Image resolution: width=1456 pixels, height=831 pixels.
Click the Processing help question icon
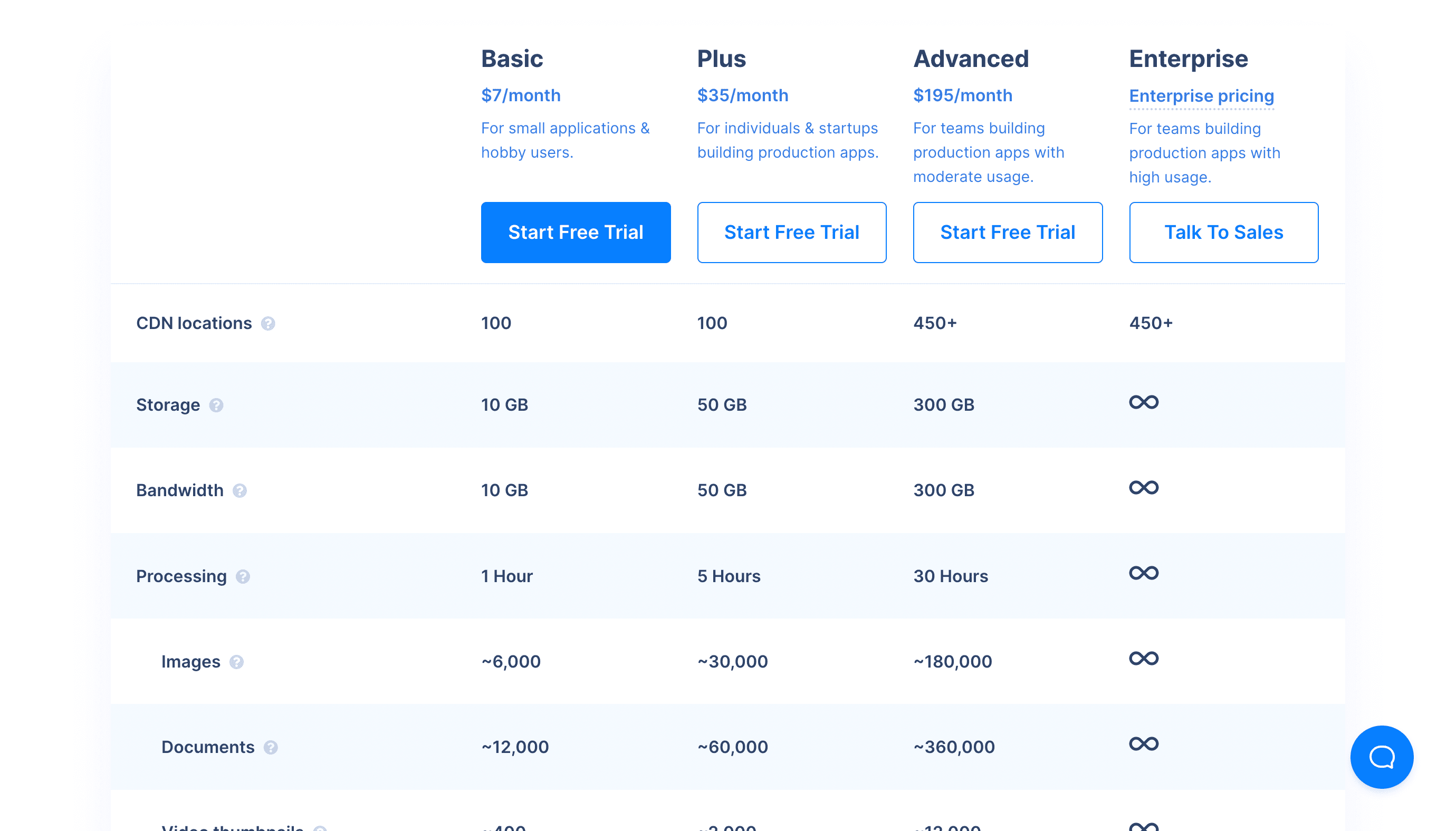[x=243, y=576]
